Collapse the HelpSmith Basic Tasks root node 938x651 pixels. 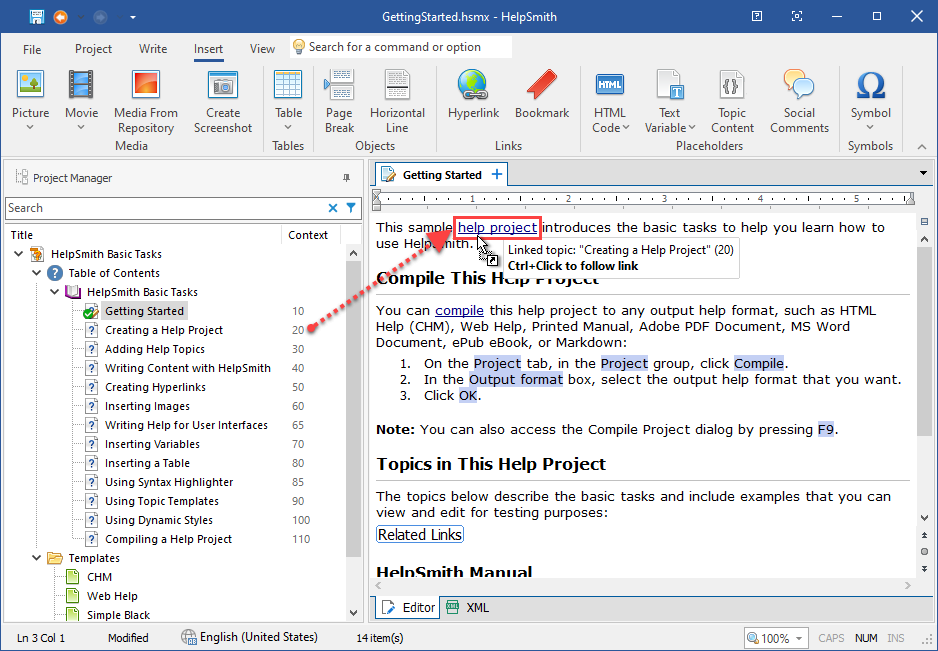pos(19,254)
